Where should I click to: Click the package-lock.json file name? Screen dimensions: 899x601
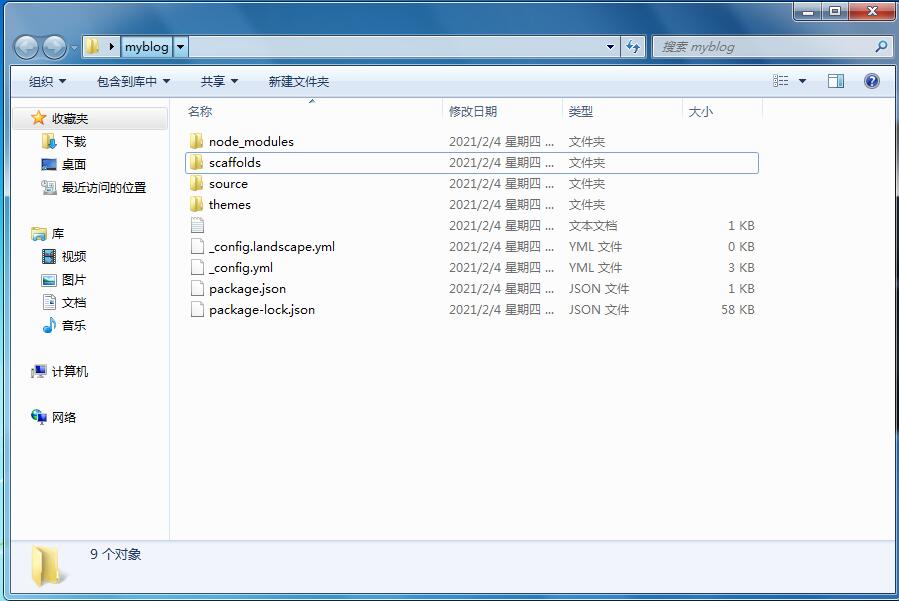pyautogui.click(x=262, y=310)
